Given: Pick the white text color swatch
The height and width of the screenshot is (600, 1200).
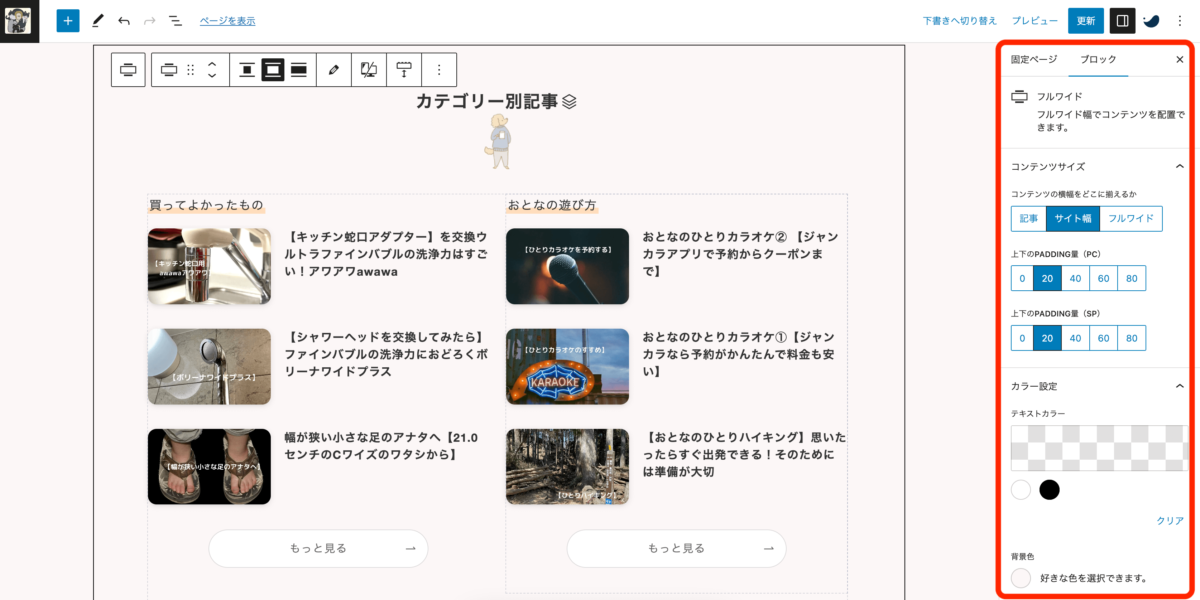Looking at the screenshot, I should click(1021, 490).
